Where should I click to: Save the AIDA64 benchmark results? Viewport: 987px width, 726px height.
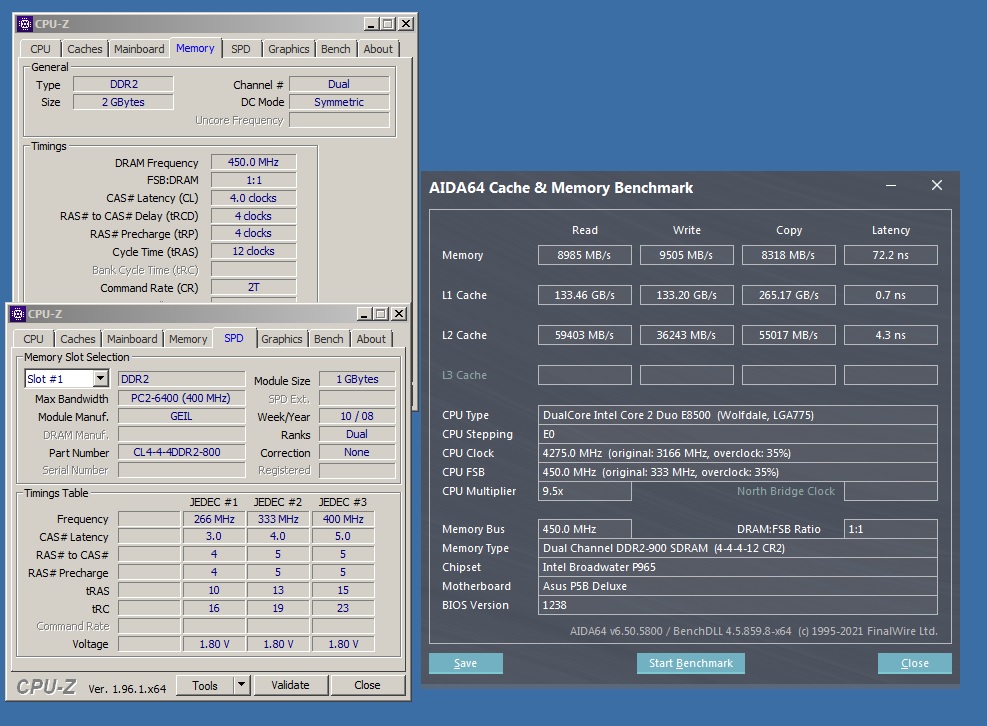pos(465,663)
